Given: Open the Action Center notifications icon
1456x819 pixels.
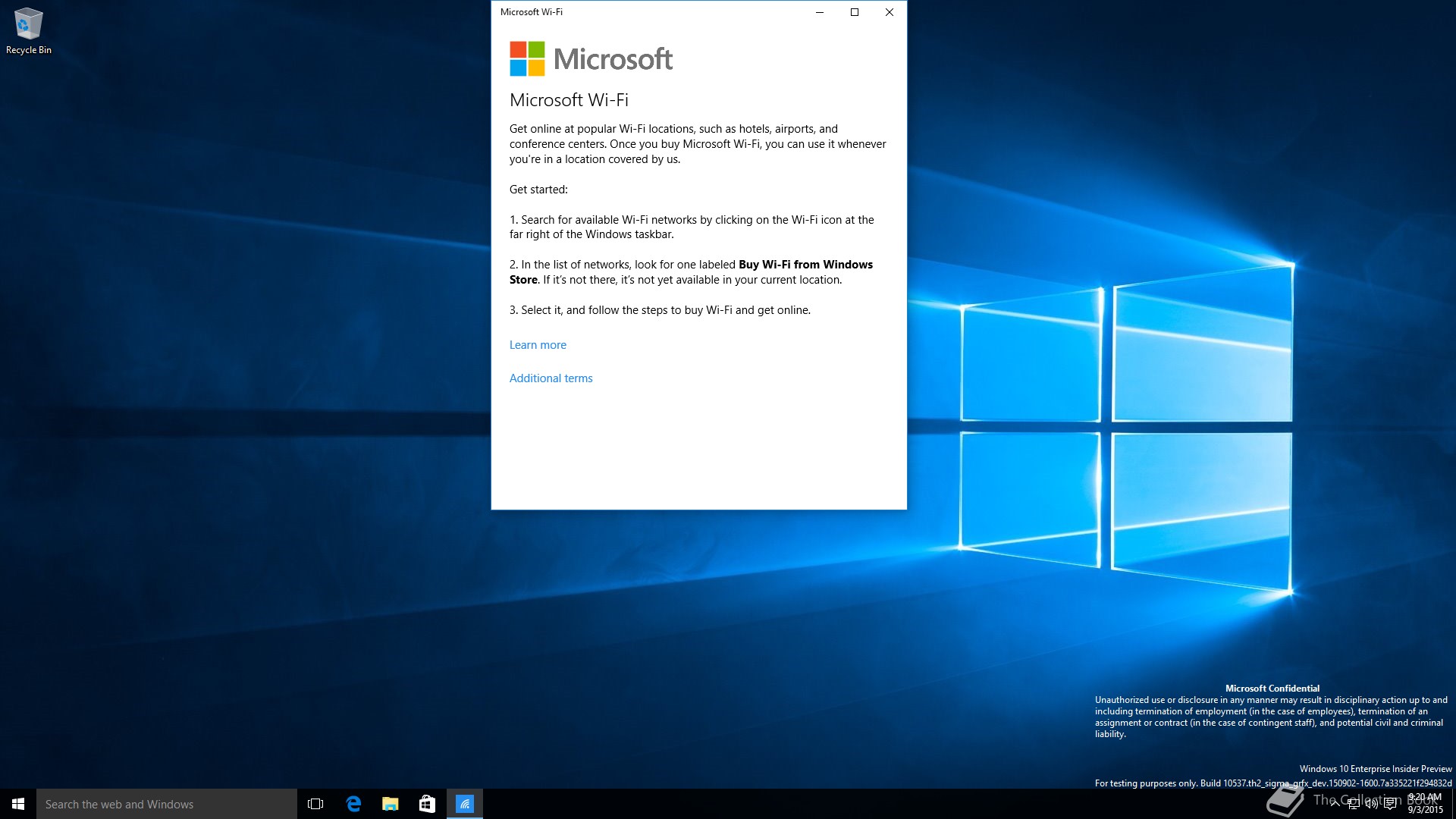Looking at the screenshot, I should coord(1390,804).
